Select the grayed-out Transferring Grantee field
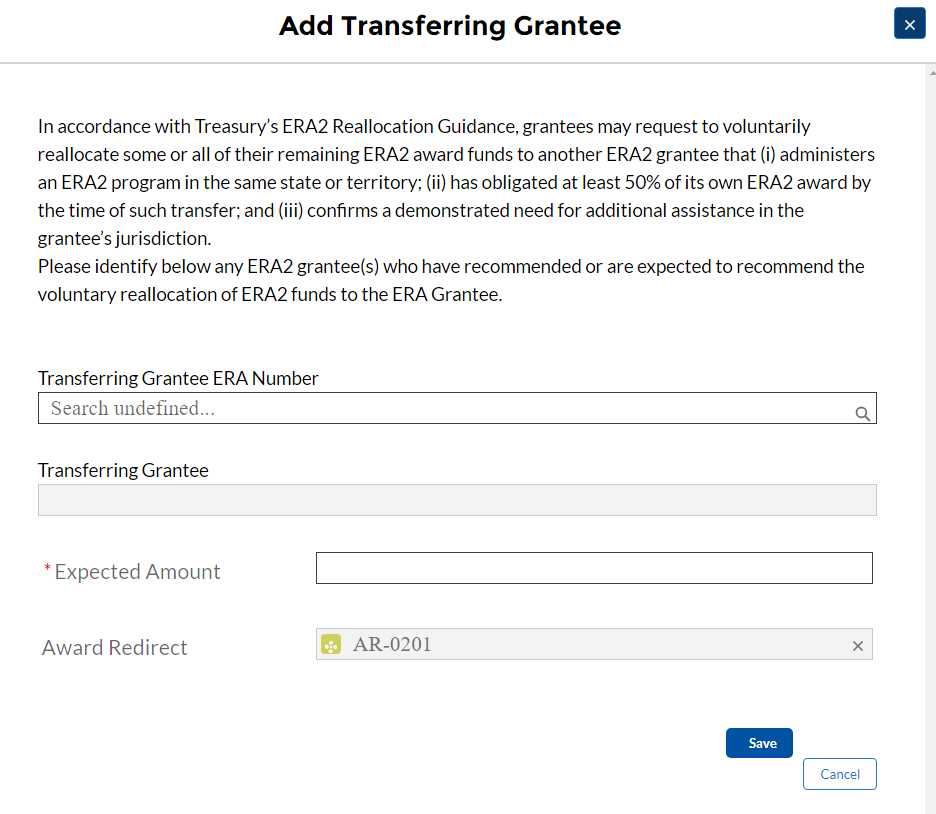 pos(457,500)
